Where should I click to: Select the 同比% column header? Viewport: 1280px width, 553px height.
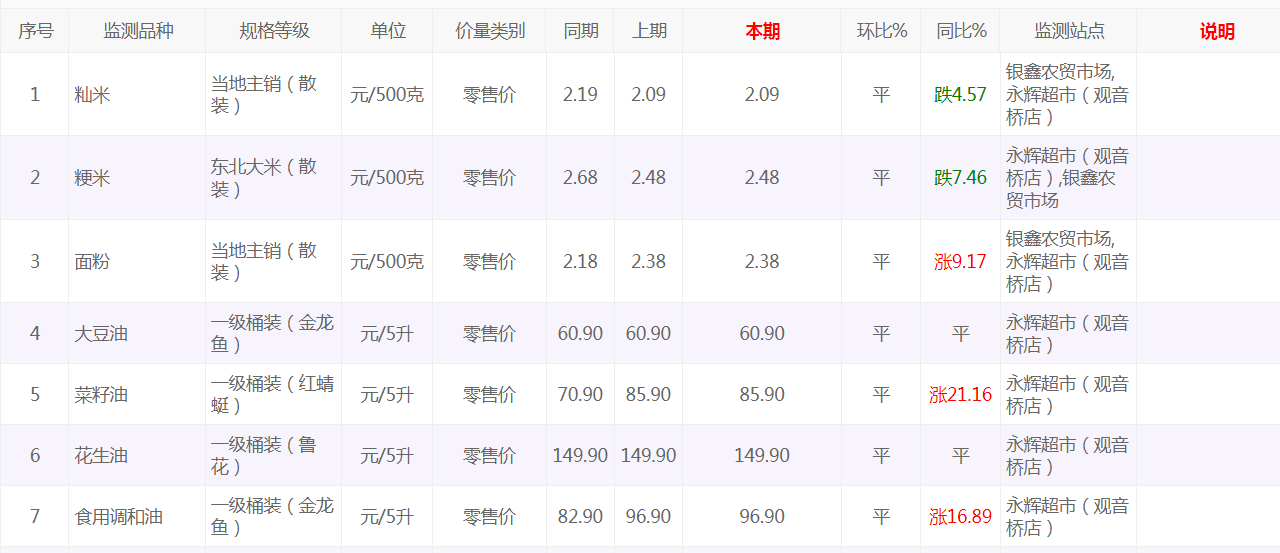point(961,31)
